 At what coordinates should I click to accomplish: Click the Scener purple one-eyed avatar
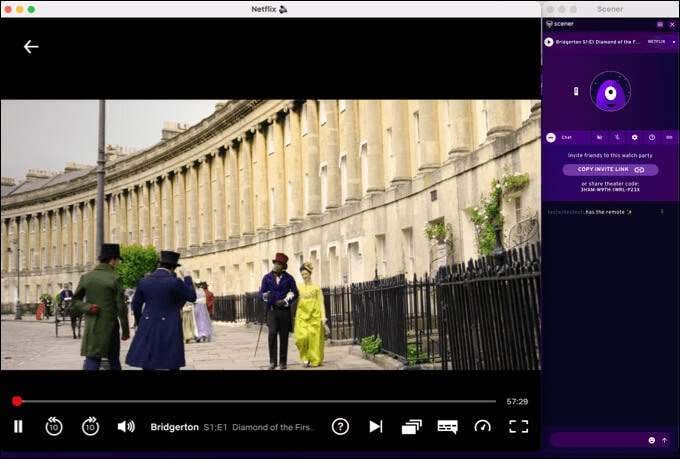(x=611, y=92)
